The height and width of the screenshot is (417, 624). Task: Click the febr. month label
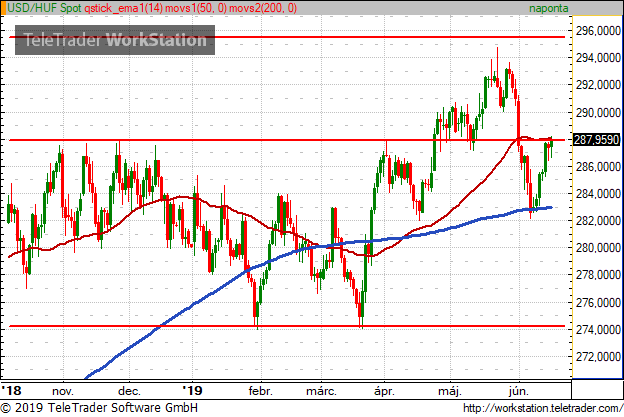click(261, 391)
